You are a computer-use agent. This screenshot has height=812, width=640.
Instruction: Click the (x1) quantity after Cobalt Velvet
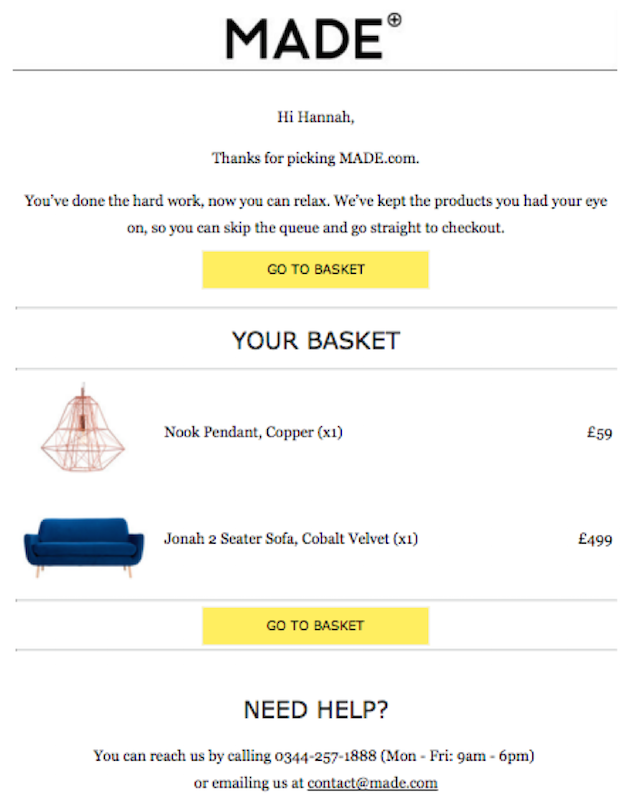click(x=405, y=539)
